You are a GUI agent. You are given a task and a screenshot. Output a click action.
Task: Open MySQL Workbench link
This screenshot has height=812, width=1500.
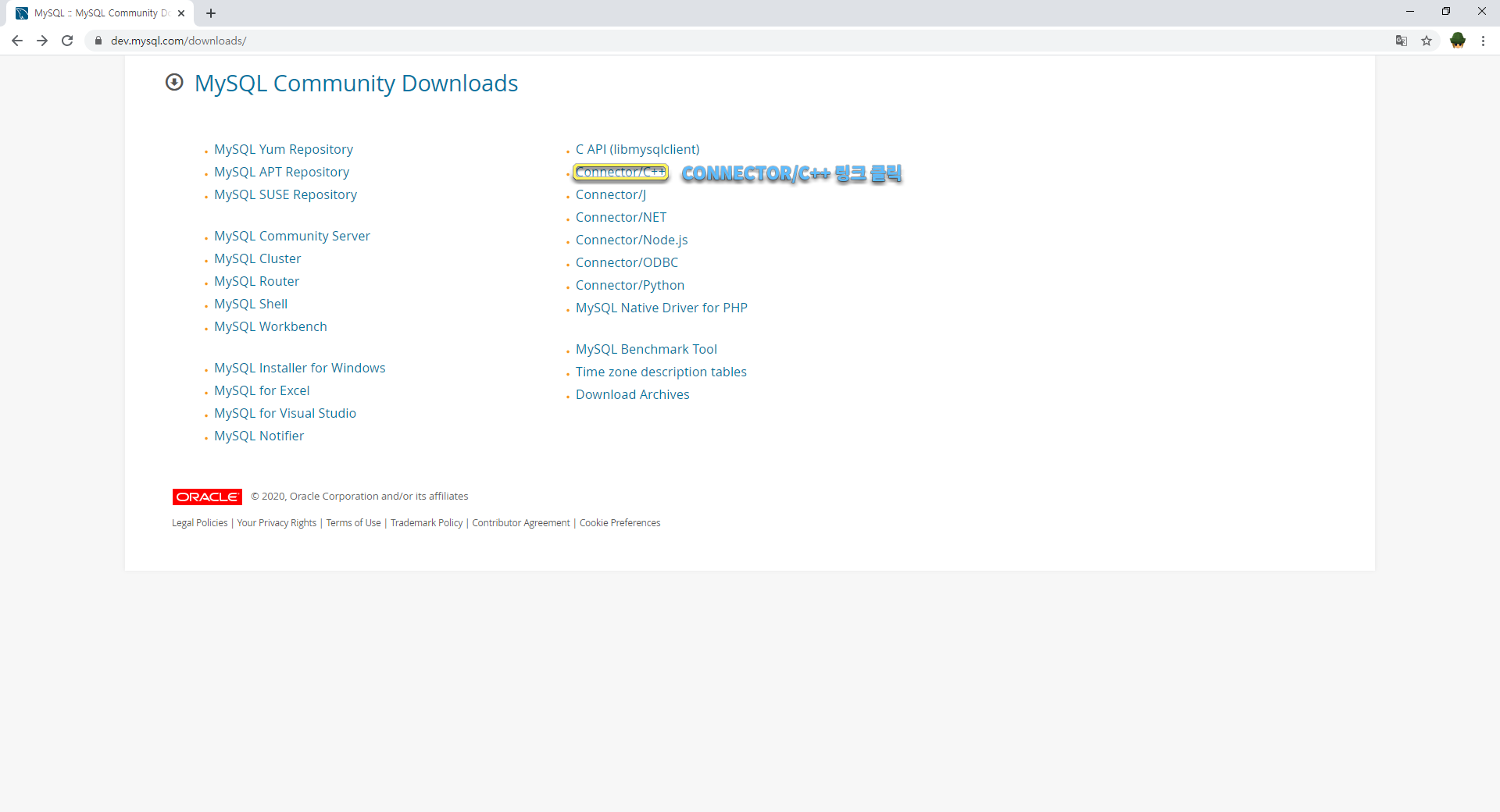(x=270, y=326)
